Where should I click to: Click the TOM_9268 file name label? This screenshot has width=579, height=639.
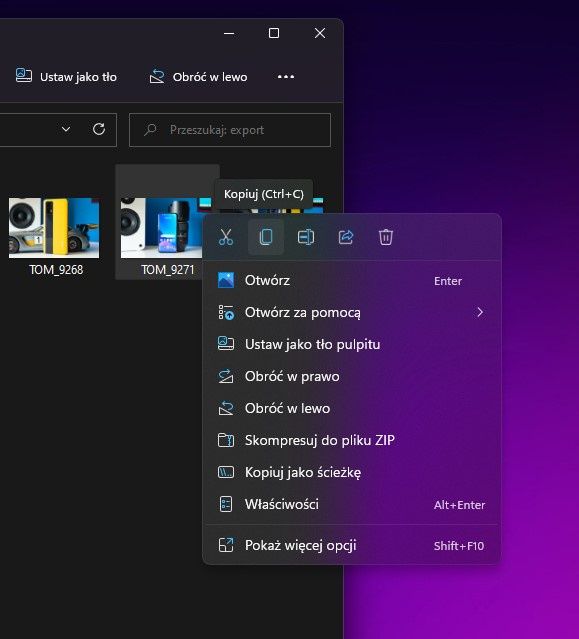click(x=56, y=270)
